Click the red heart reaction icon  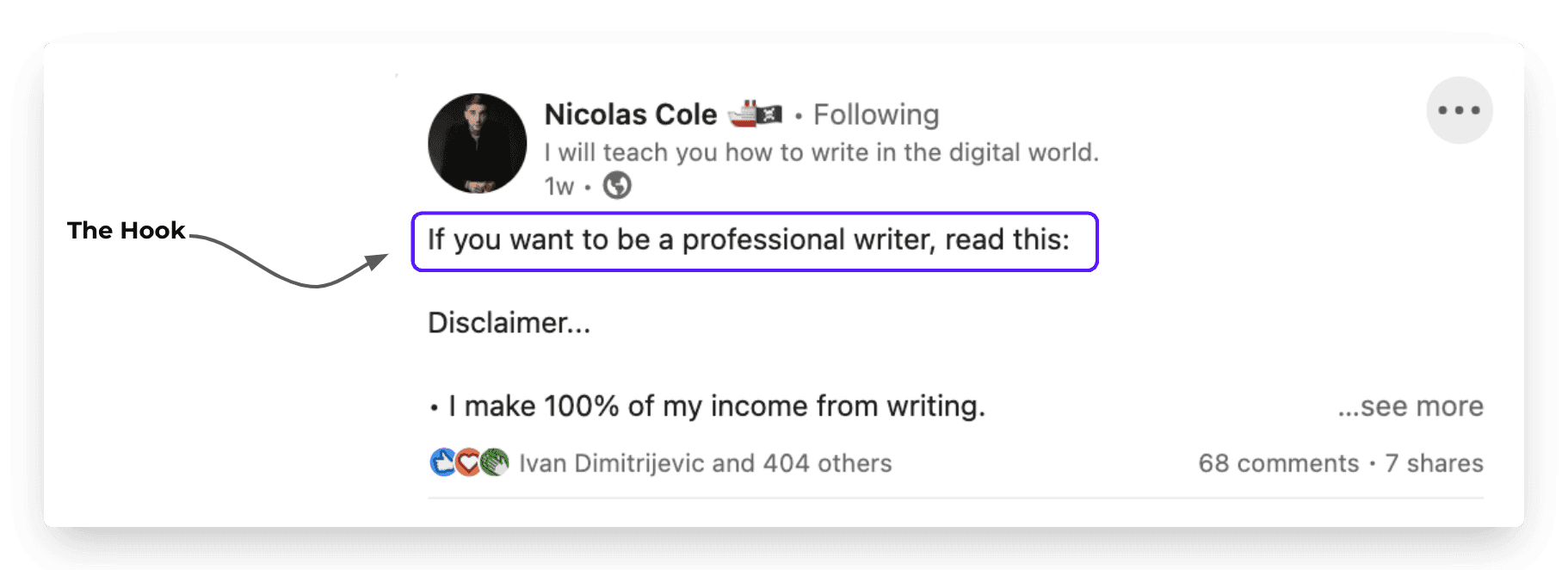[x=468, y=462]
